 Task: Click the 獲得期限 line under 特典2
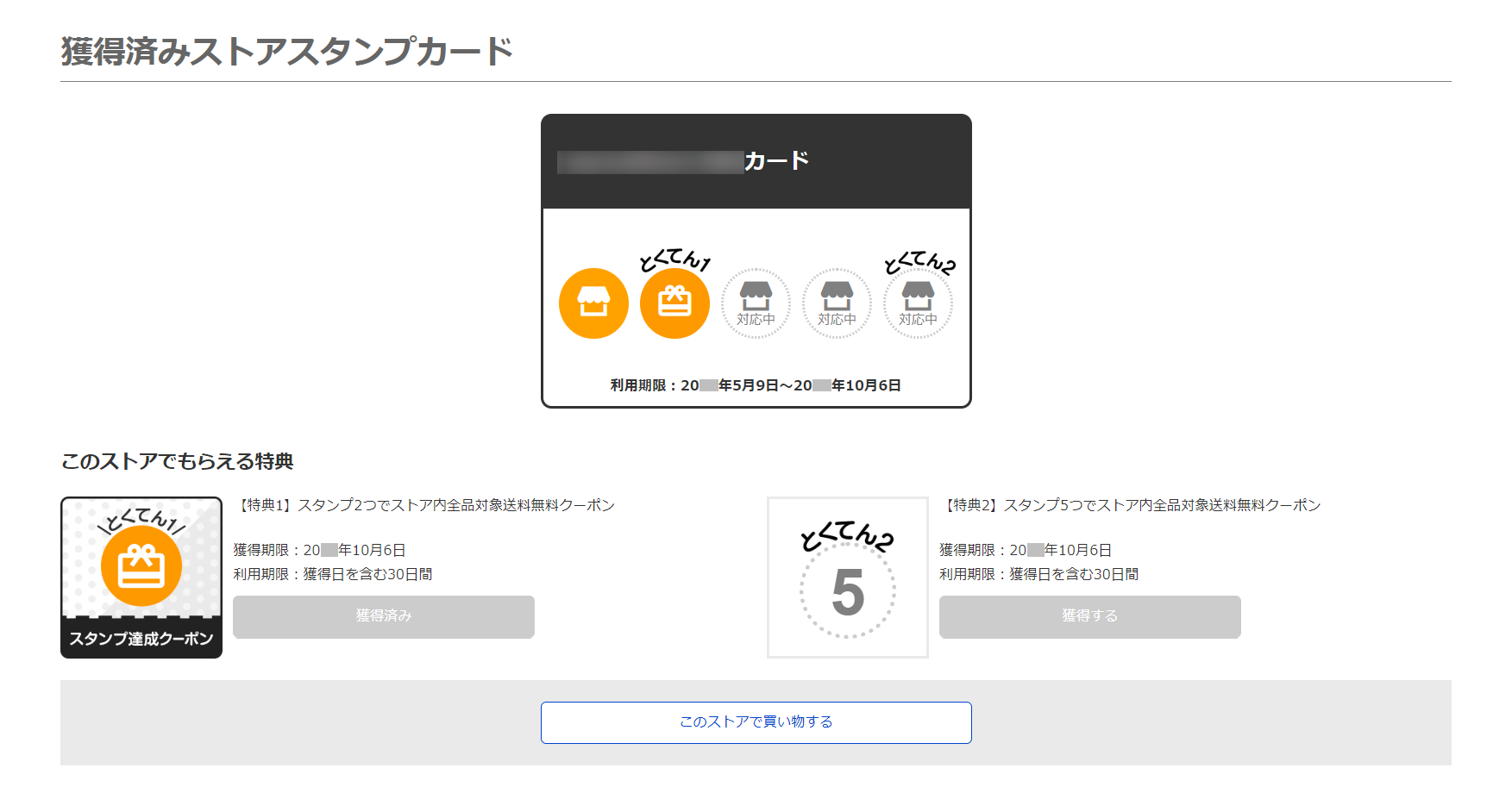[1026, 550]
